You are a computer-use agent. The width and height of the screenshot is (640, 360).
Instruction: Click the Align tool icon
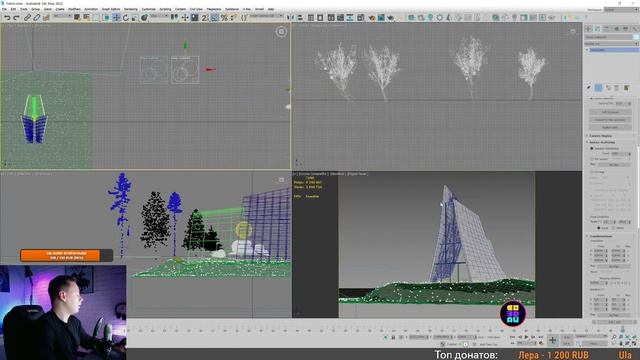300,18
